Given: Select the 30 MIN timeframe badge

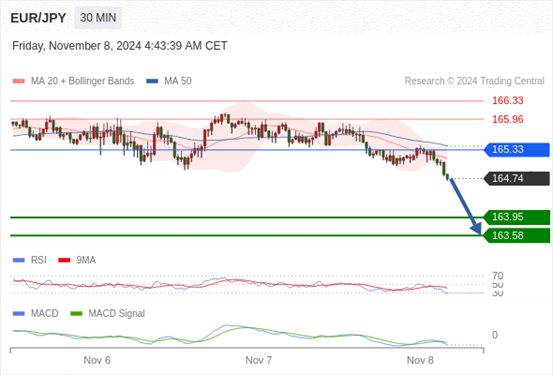Looking at the screenshot, I should coord(98,18).
